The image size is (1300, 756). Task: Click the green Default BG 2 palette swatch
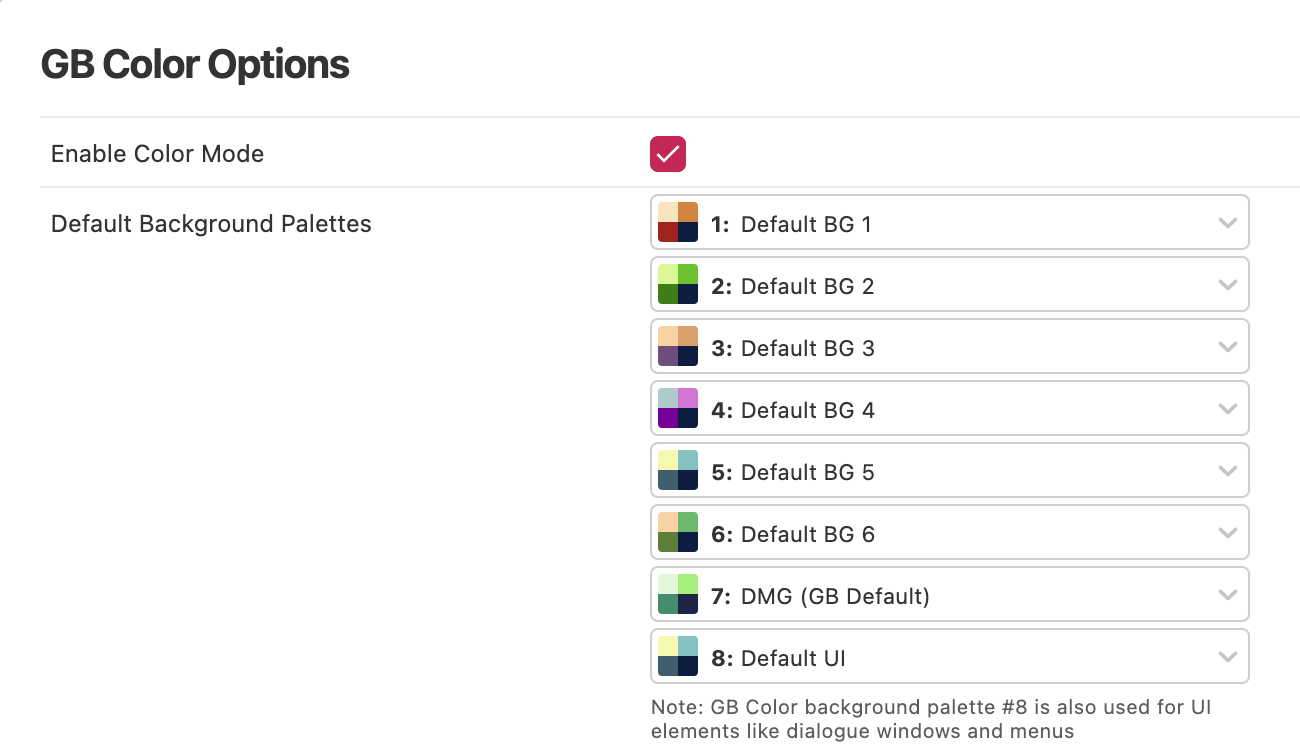(x=678, y=284)
